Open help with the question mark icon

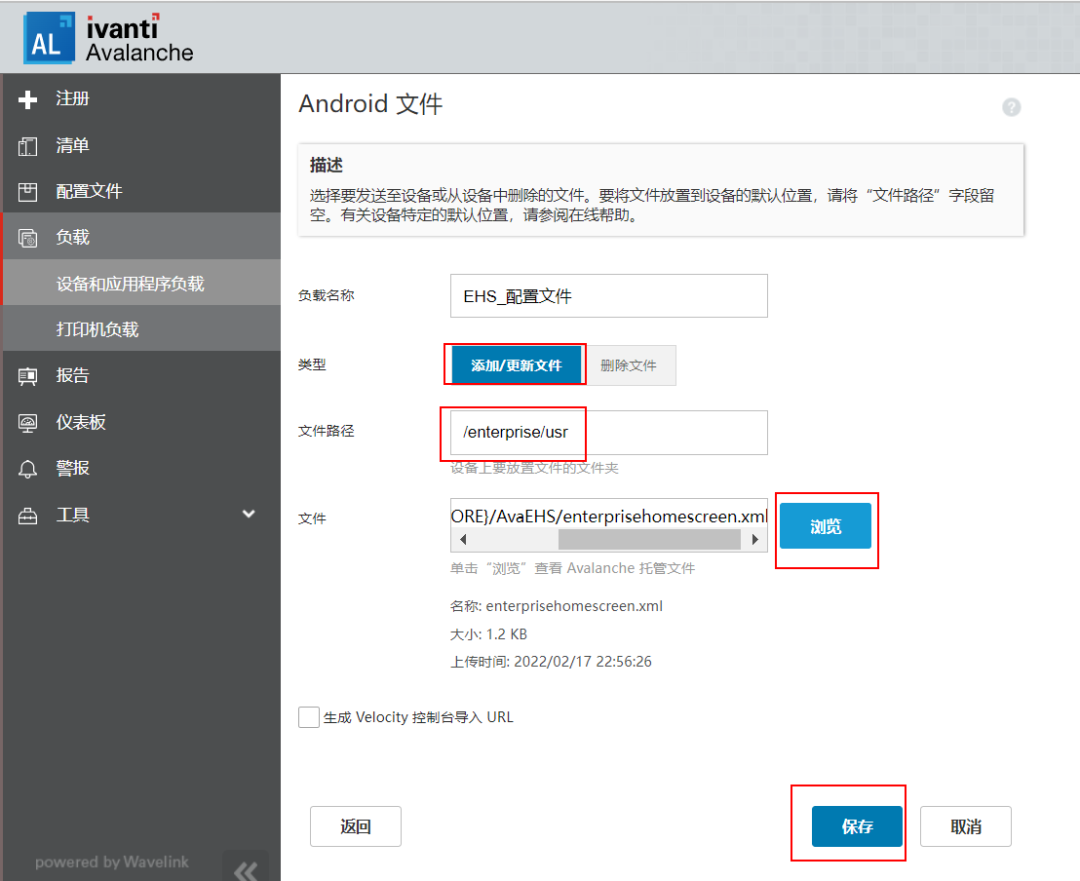coord(1011,107)
